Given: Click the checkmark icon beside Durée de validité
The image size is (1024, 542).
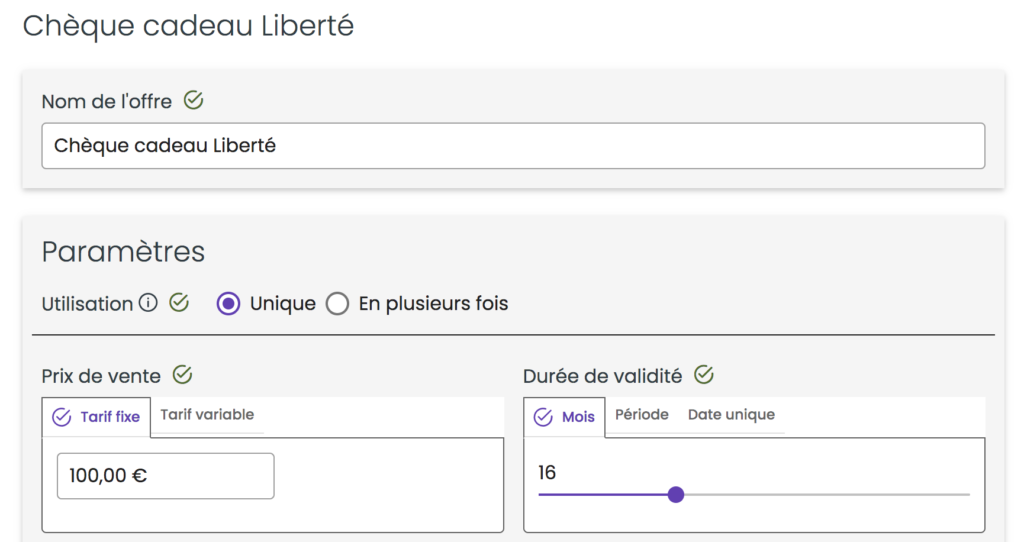Looking at the screenshot, I should coord(704,375).
